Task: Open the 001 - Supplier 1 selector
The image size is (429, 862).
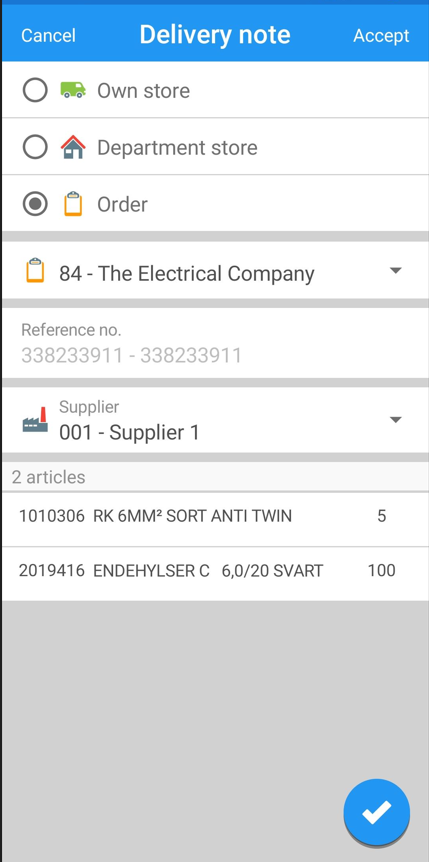Action: (215, 420)
